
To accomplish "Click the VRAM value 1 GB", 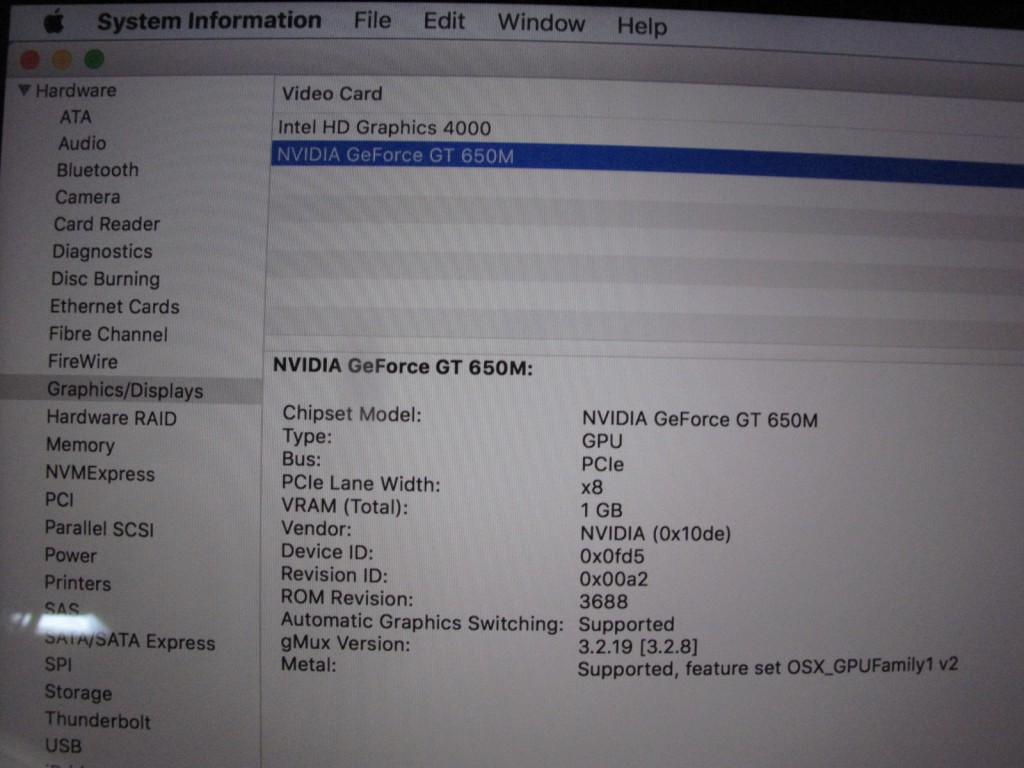I will [601, 510].
